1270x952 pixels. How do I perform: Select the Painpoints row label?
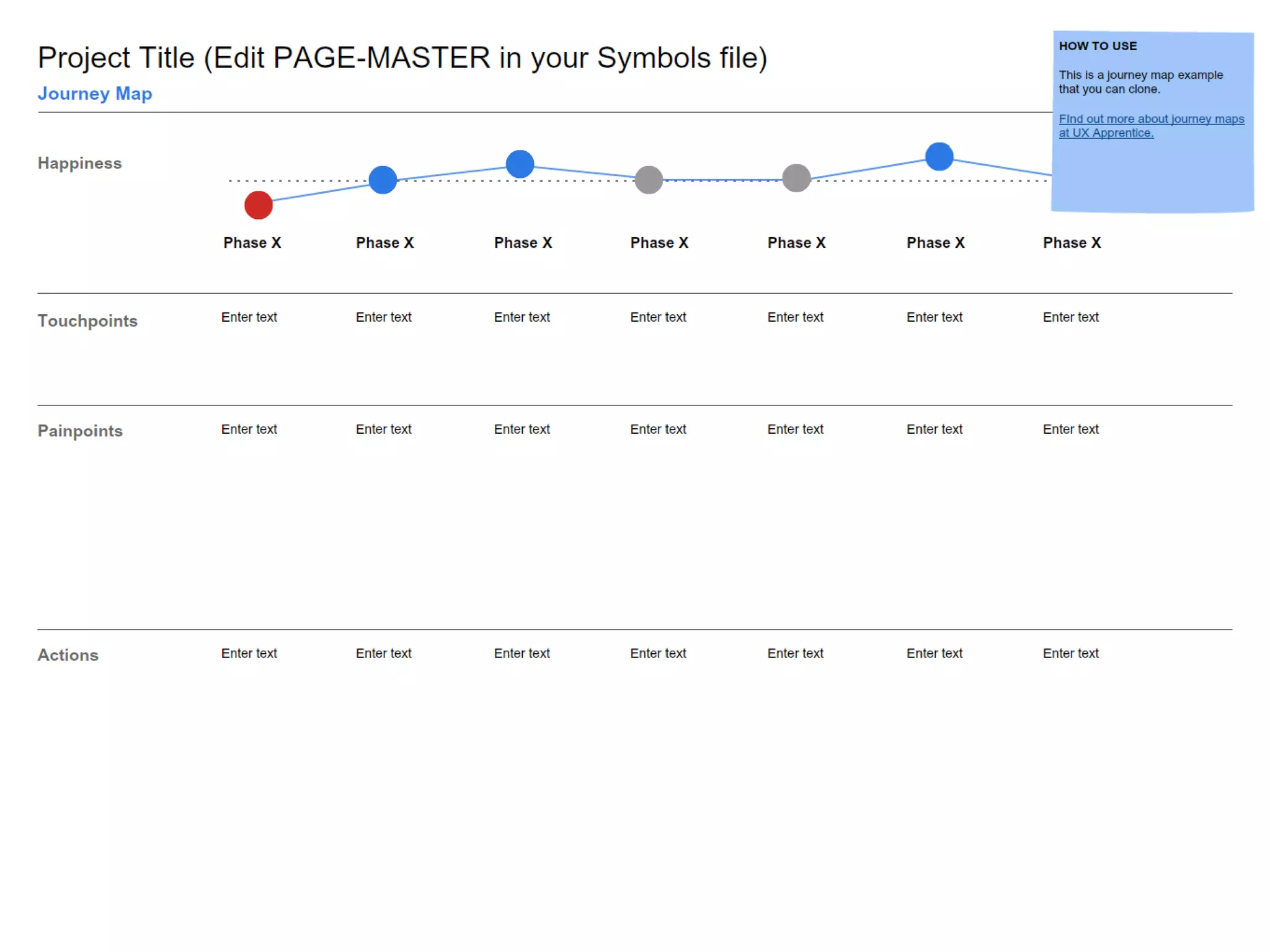coord(80,431)
